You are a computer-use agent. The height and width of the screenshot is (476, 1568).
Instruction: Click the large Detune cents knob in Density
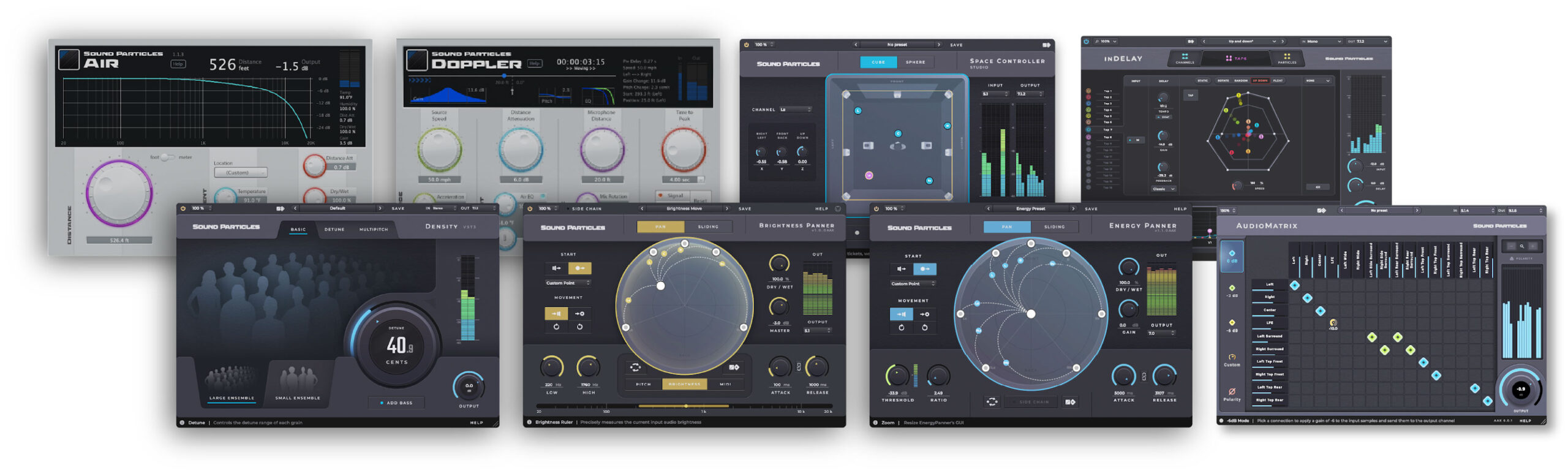[x=396, y=346]
